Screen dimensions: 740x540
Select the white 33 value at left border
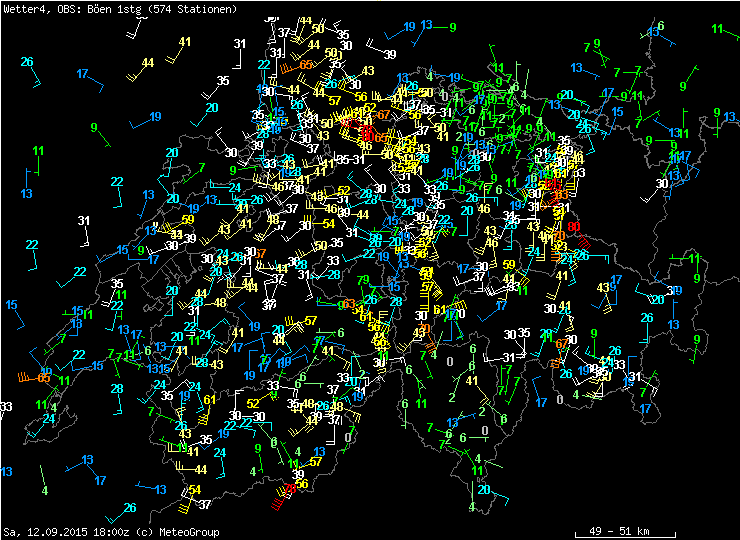click(x=6, y=407)
